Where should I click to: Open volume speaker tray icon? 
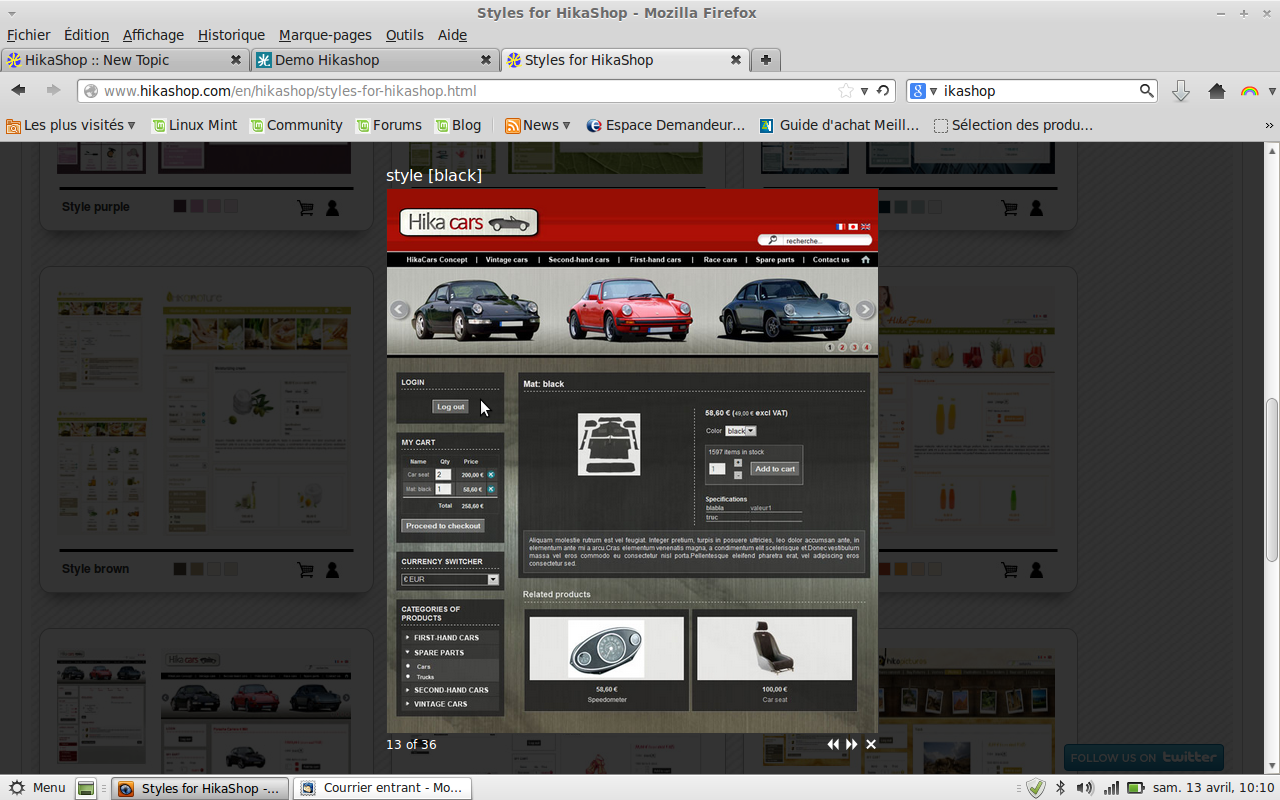1085,788
